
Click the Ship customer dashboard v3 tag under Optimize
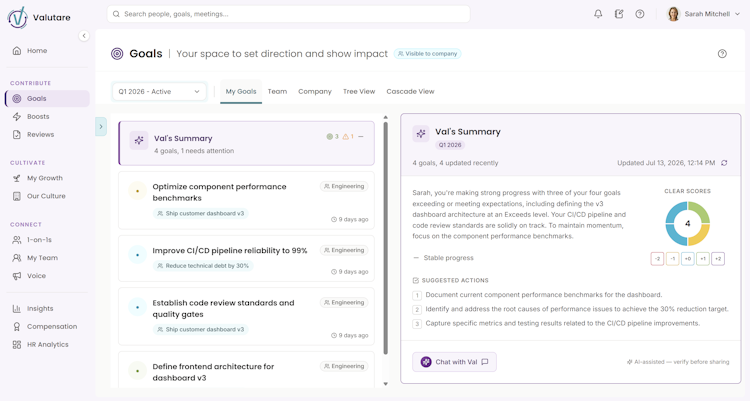pos(200,213)
